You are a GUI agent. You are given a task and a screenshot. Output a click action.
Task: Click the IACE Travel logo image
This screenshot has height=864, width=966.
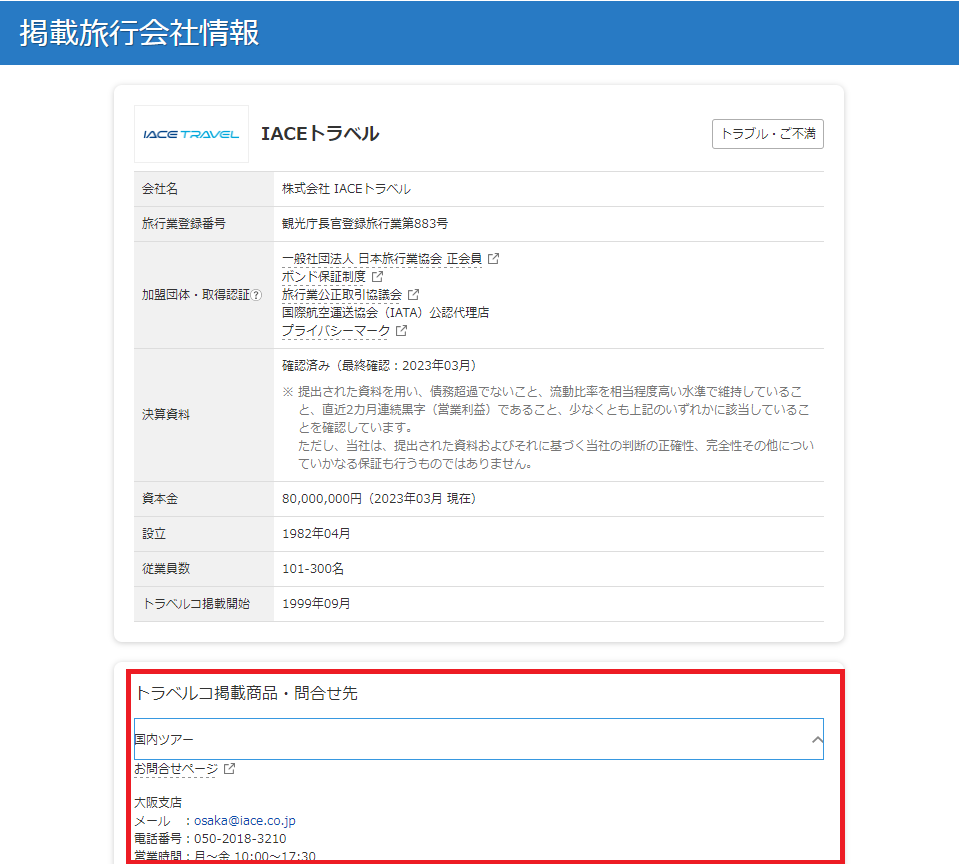(x=191, y=134)
